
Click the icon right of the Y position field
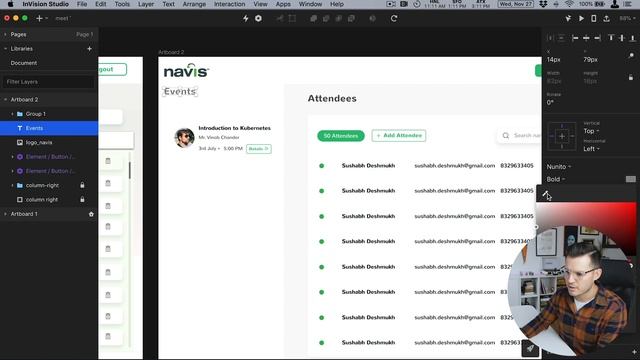coord(631,56)
